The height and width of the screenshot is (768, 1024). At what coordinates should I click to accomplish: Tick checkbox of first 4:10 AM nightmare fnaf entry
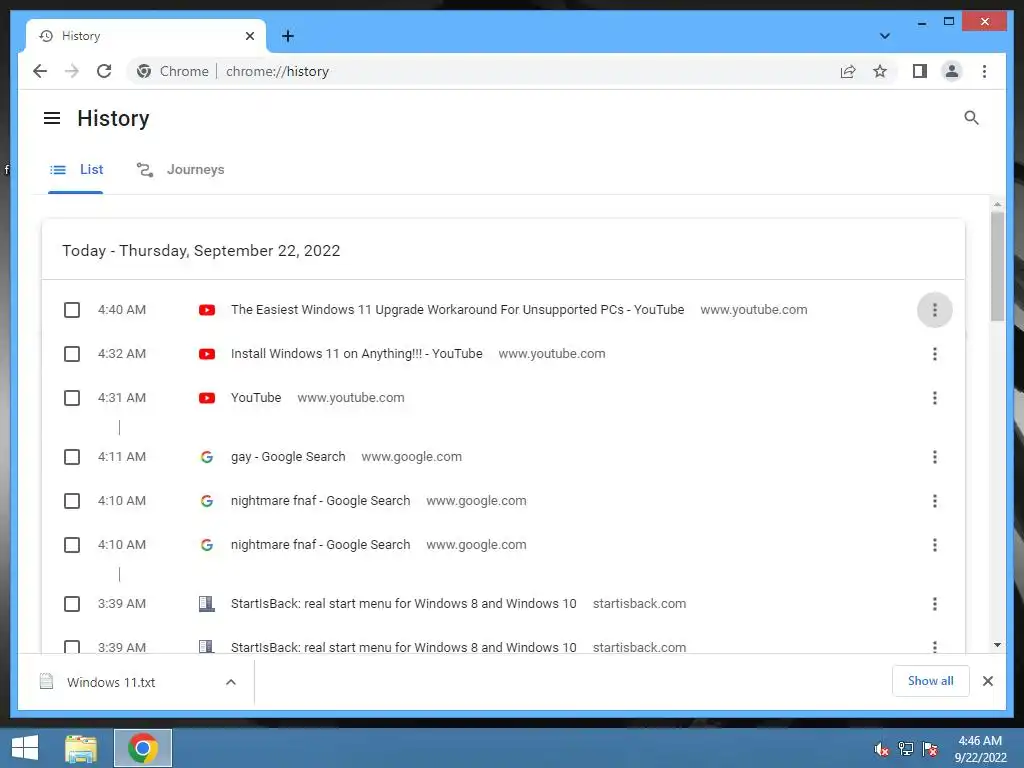coord(72,501)
